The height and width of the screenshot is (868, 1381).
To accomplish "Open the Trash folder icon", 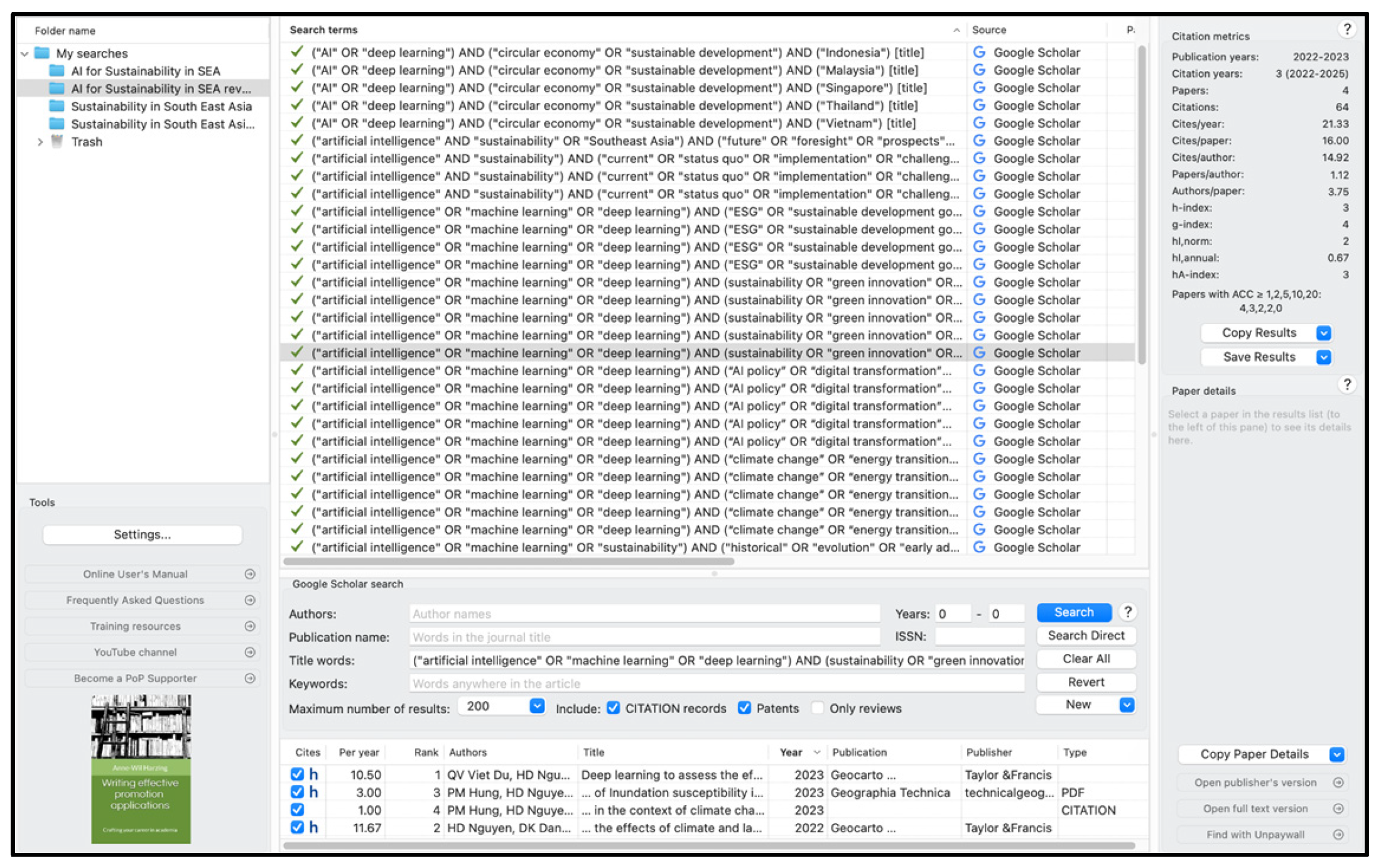I will coord(57,141).
